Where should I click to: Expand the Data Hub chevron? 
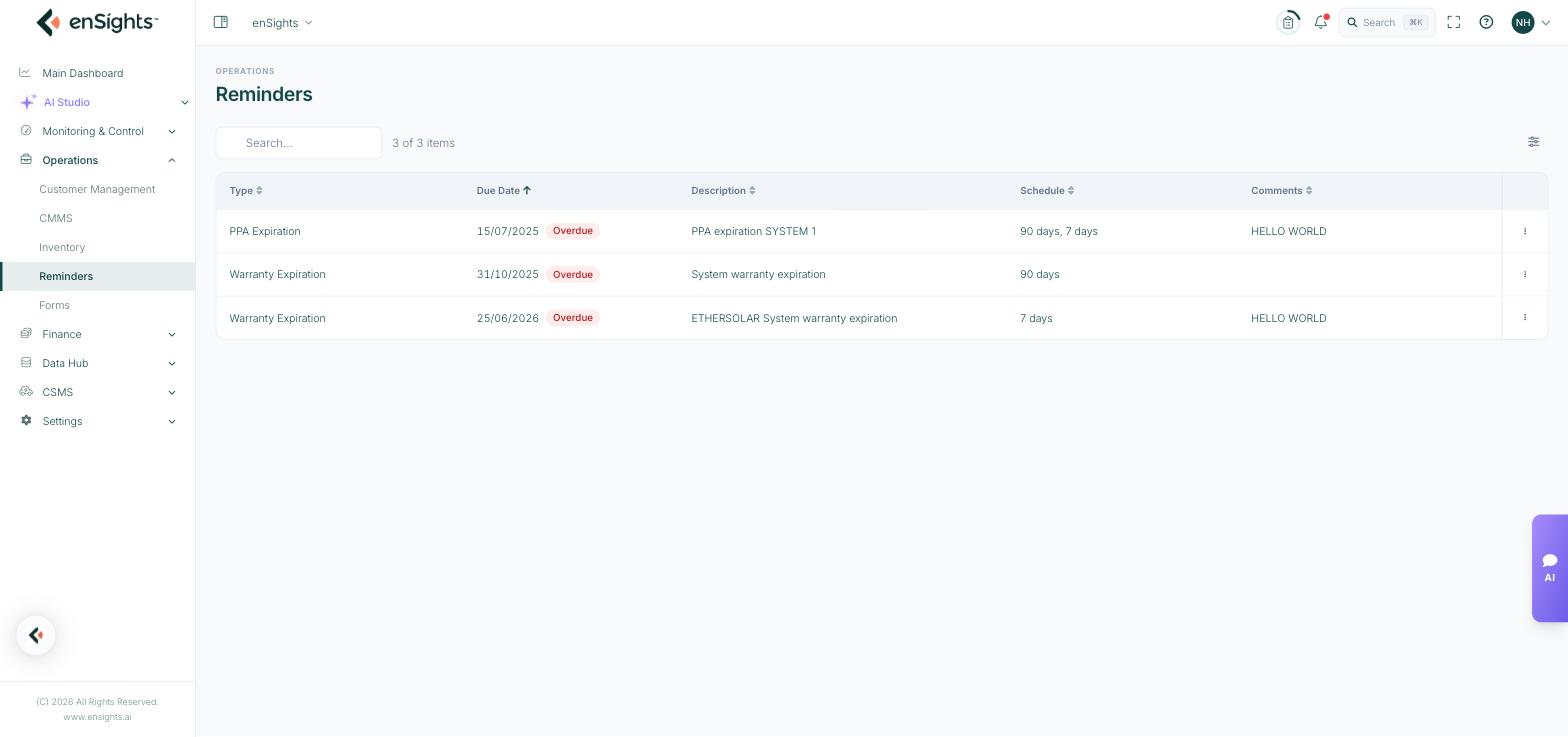[x=172, y=363]
